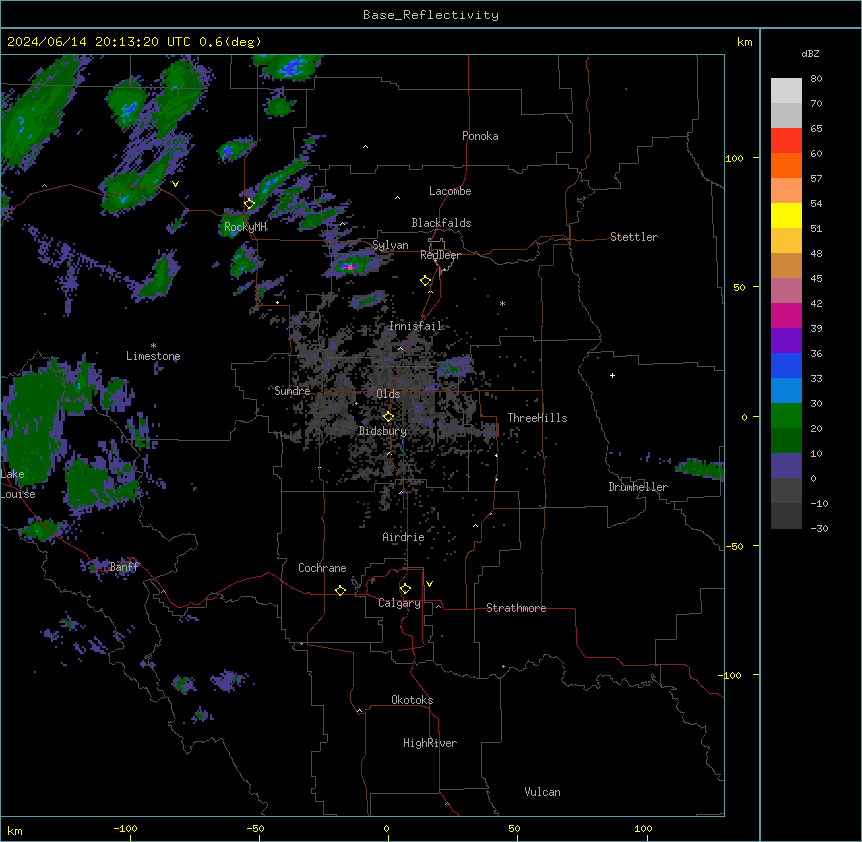Select the yellow diamond marker below Cochrane label
The image size is (862, 842).
340,590
